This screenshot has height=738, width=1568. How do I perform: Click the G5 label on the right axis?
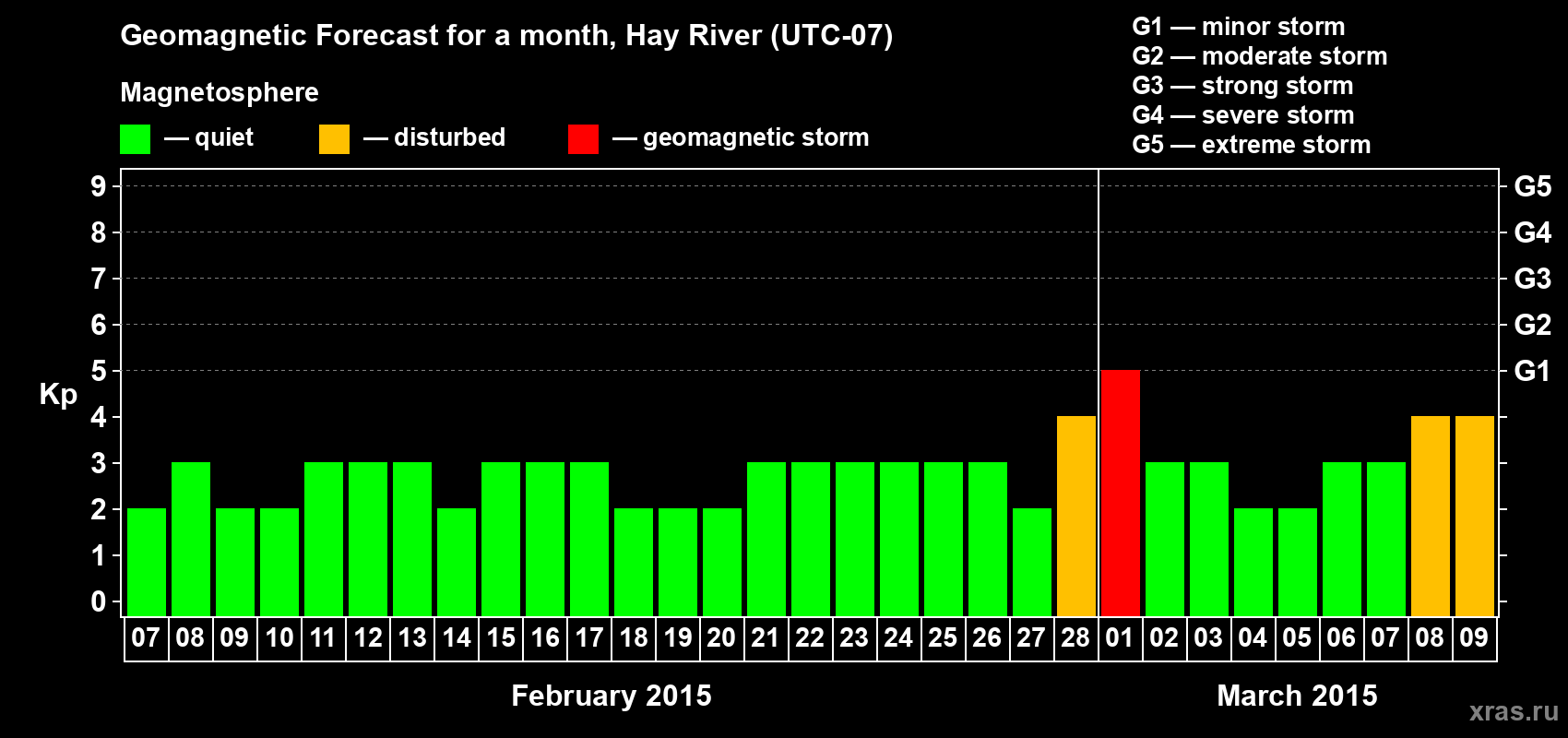click(x=1533, y=186)
